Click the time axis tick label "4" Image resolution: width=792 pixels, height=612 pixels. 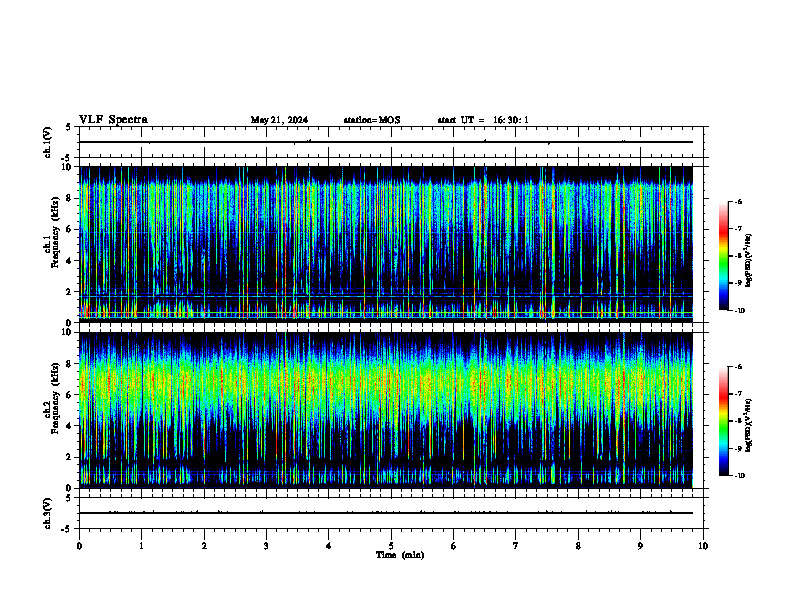329,546
